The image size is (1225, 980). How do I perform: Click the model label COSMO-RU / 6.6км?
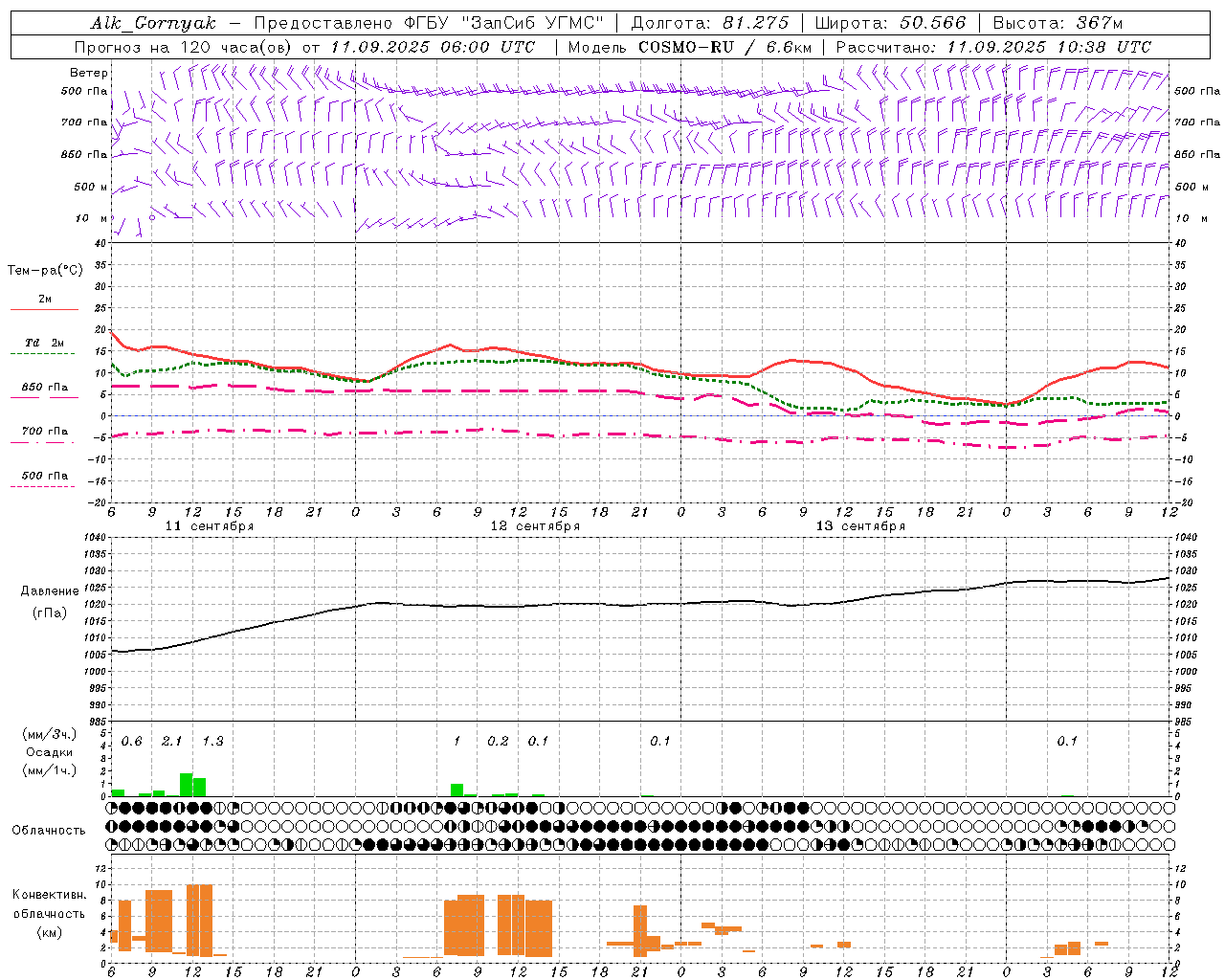tap(724, 47)
